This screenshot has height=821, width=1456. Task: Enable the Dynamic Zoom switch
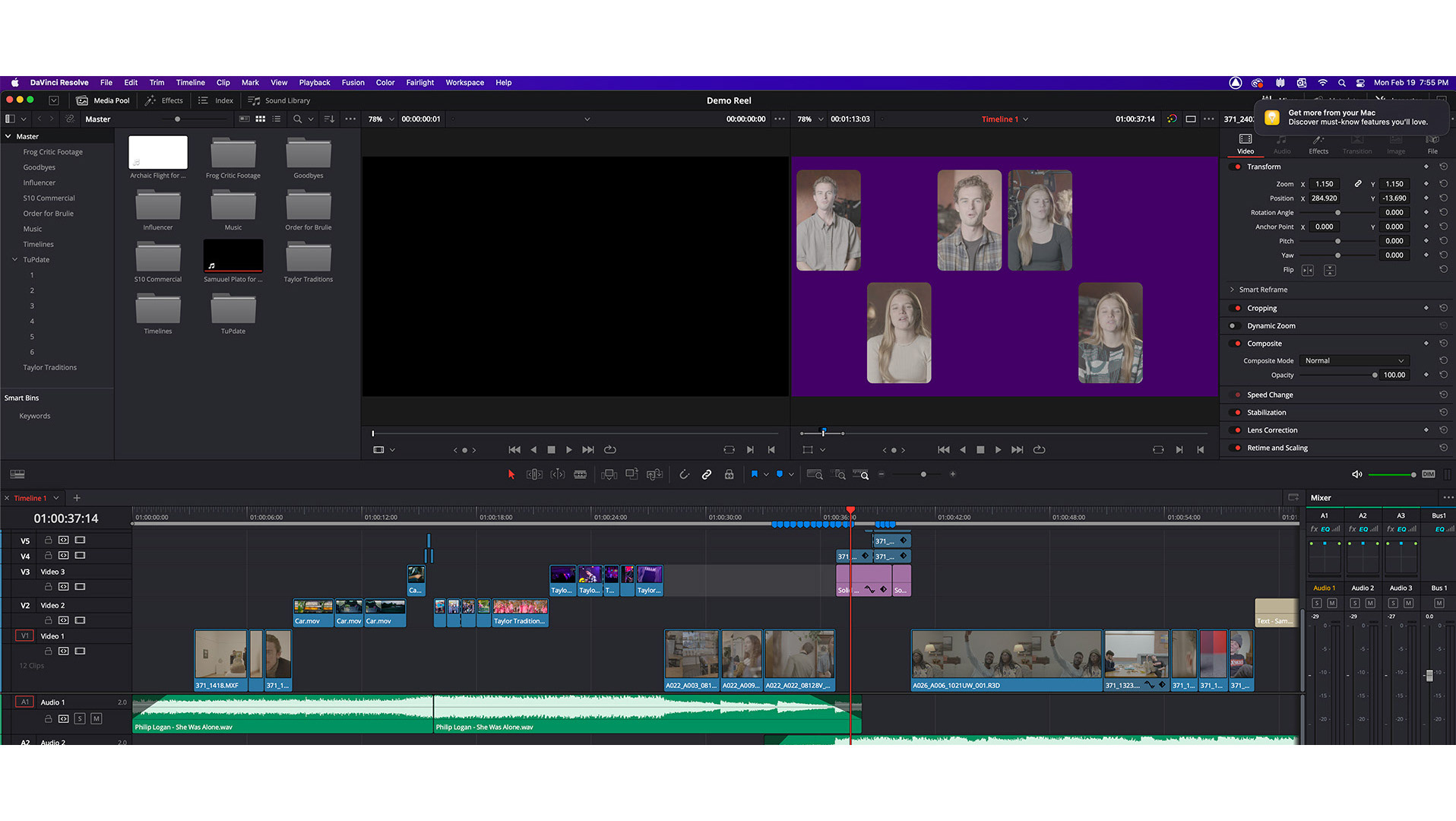(x=1234, y=326)
